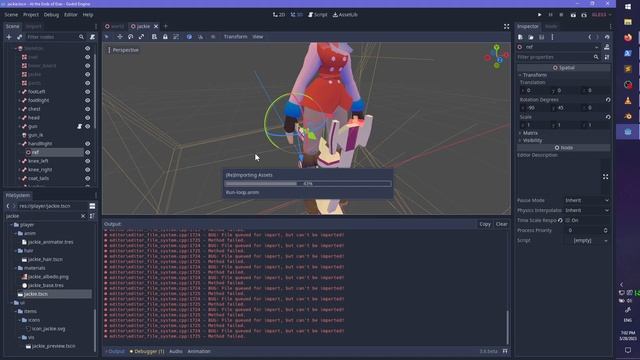The image size is (640, 360).
Task: Click the Filter properties search field
Action: coord(558,57)
